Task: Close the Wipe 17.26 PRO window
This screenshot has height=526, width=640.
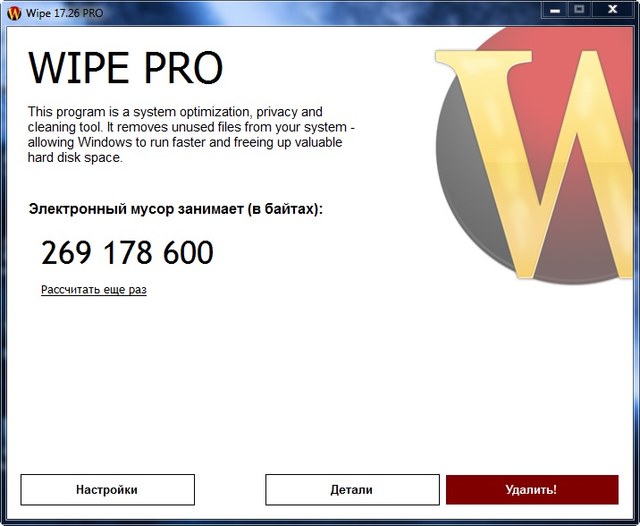Action: 612,10
